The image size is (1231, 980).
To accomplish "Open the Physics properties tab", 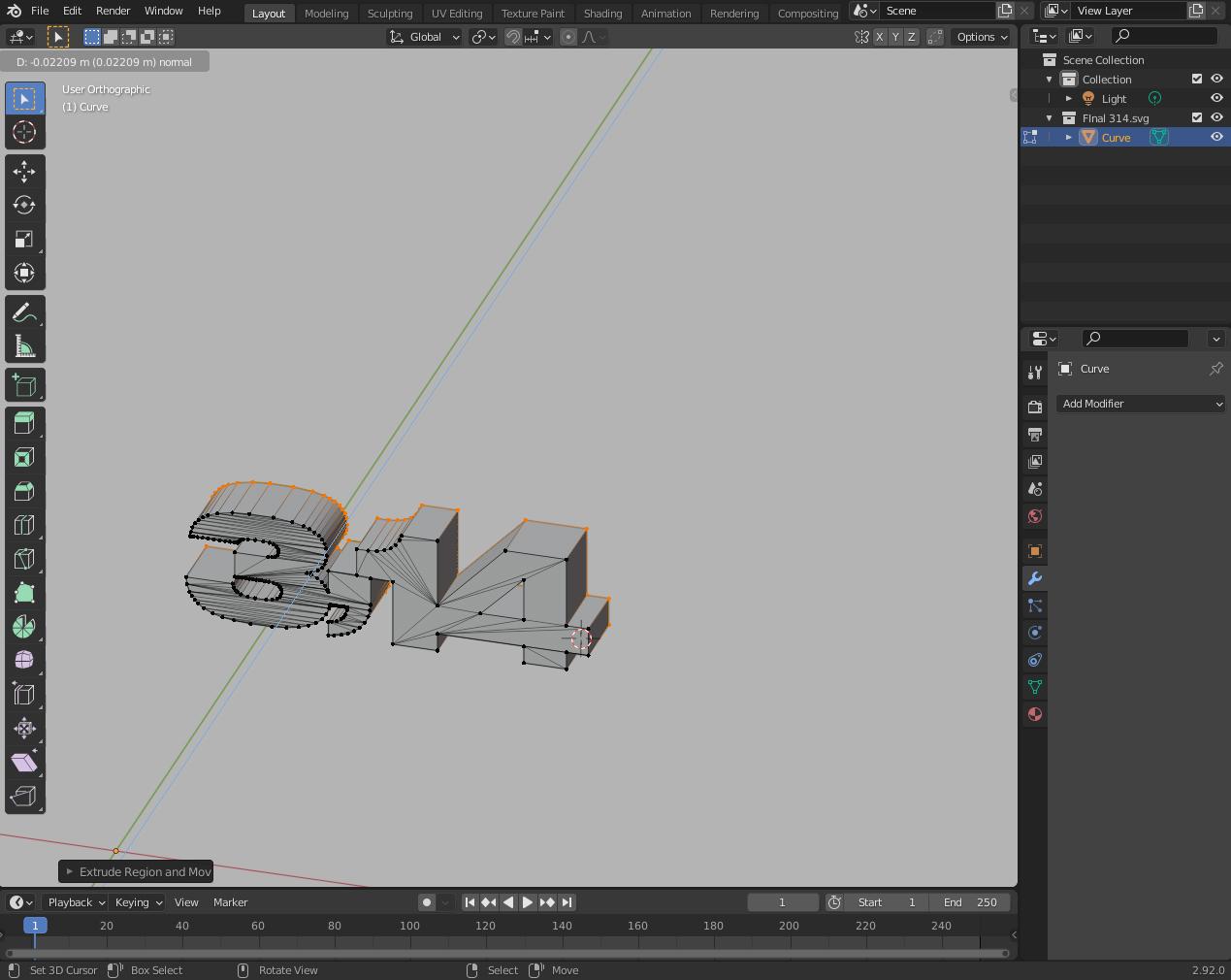I will pyautogui.click(x=1034, y=633).
